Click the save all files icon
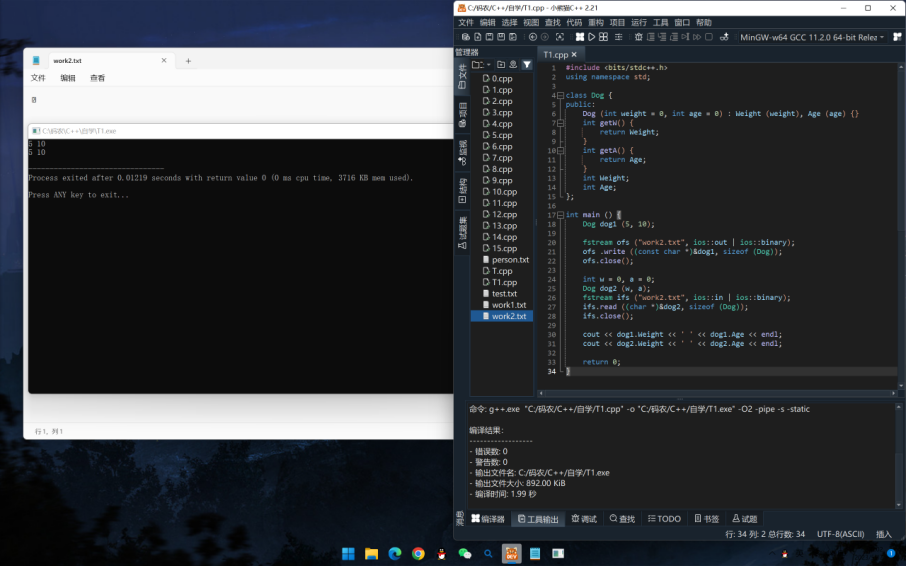 click(513, 37)
